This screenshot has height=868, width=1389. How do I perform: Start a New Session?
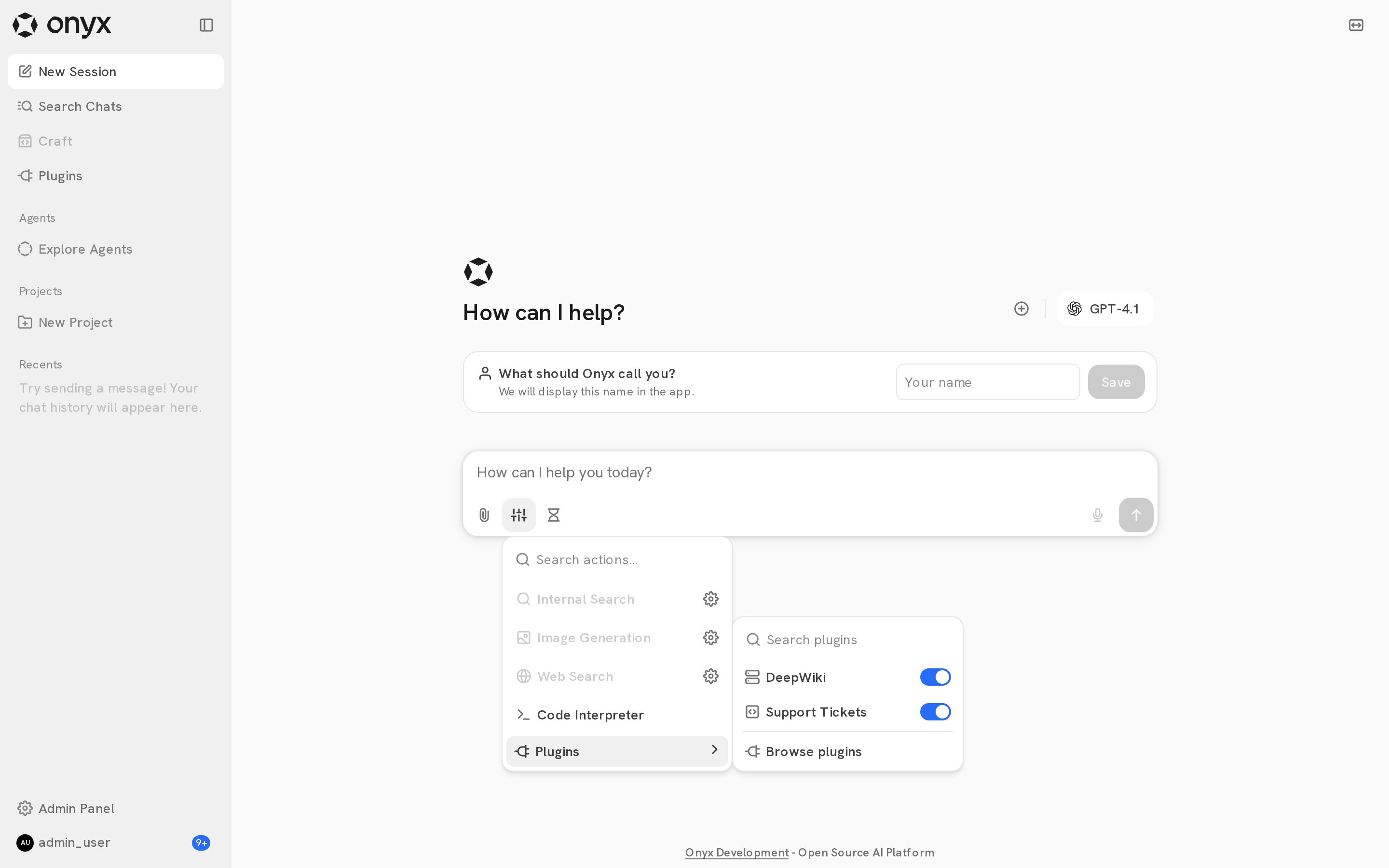[115, 72]
